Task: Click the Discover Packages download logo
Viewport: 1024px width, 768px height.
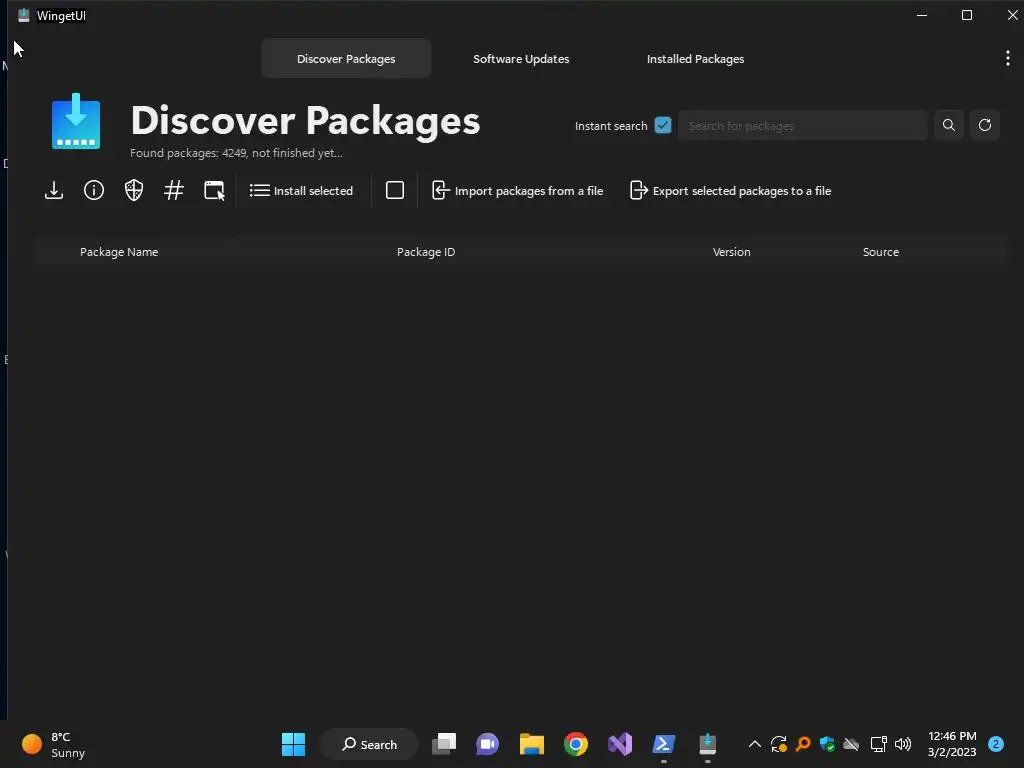Action: (x=76, y=121)
